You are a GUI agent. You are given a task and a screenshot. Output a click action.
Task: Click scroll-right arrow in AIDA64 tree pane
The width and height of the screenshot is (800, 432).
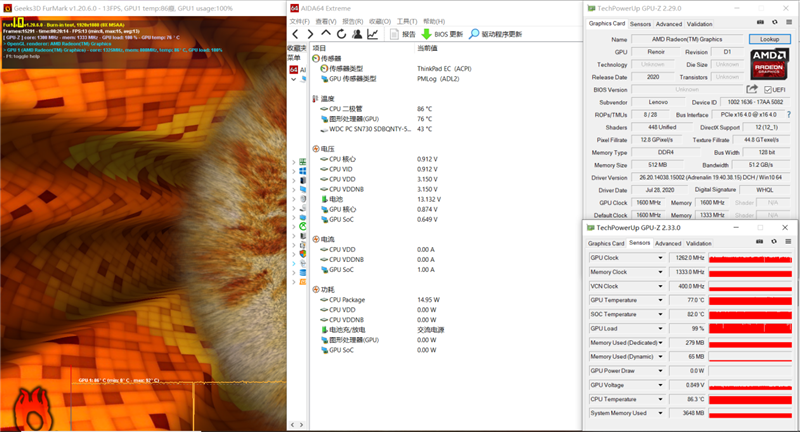302,424
